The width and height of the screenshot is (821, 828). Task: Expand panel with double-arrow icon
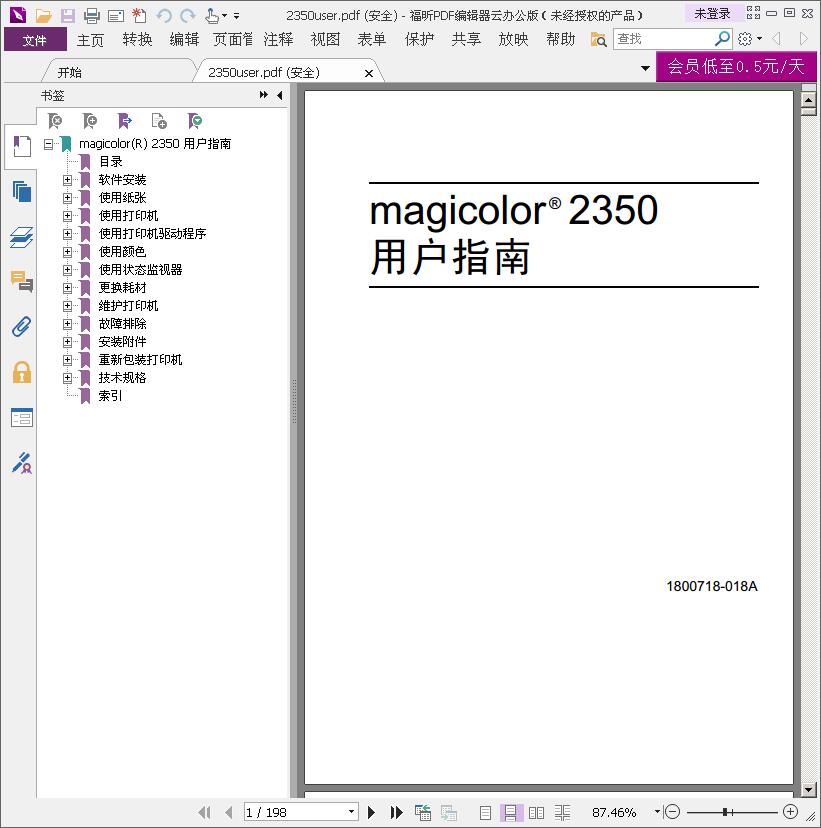click(263, 95)
